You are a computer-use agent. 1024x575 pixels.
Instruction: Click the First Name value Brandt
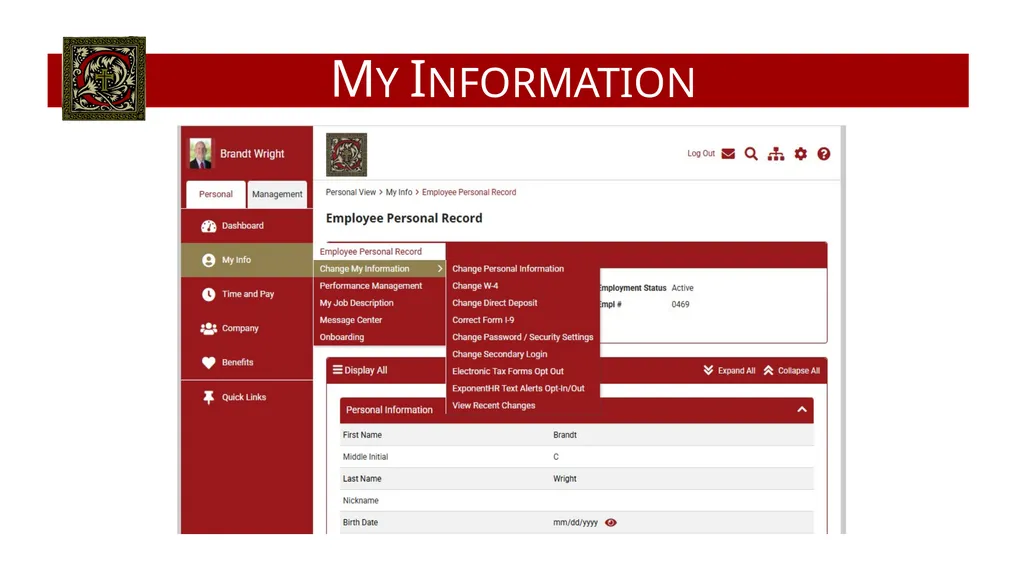[565, 435]
